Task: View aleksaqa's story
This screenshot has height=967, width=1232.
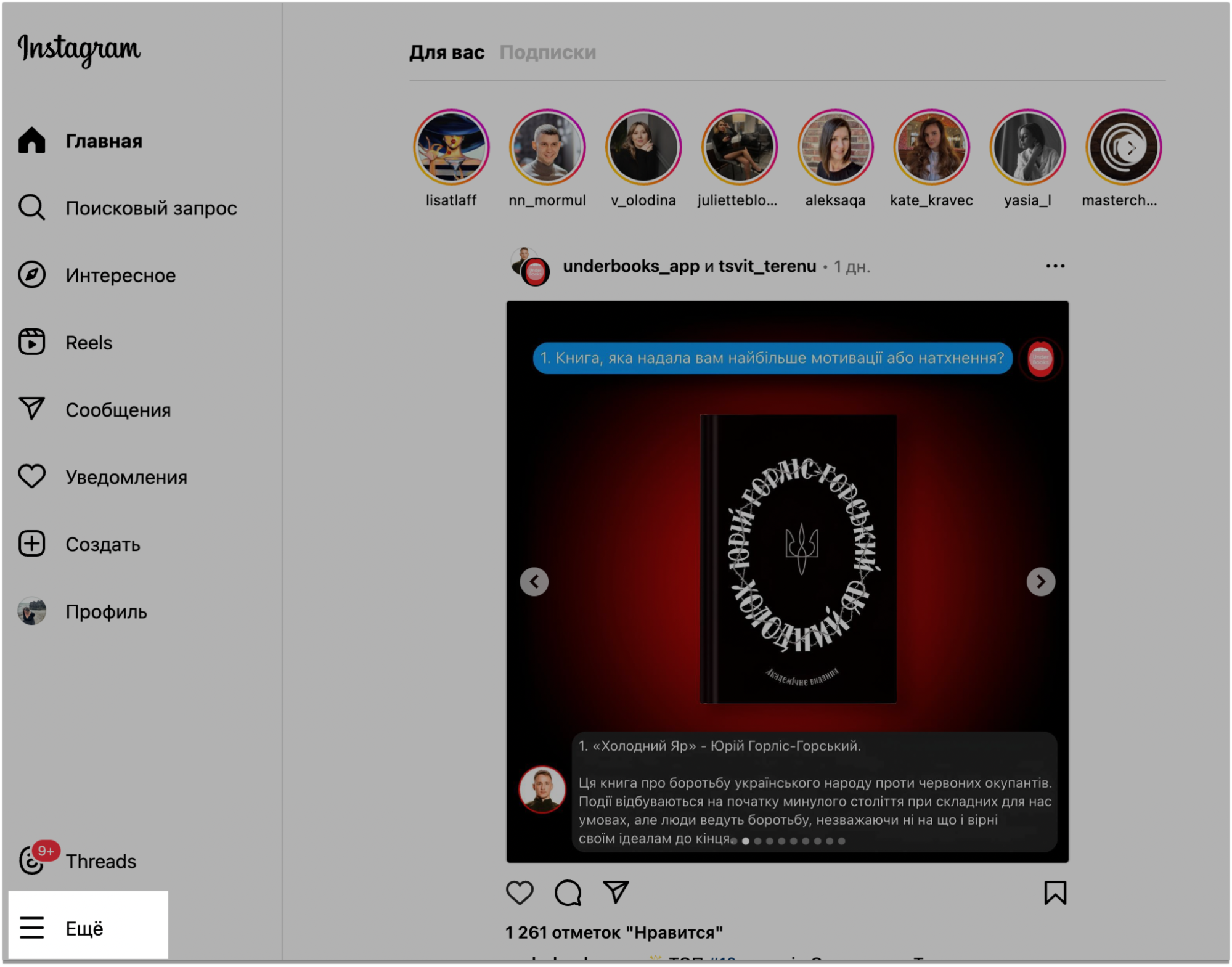Action: click(x=836, y=147)
